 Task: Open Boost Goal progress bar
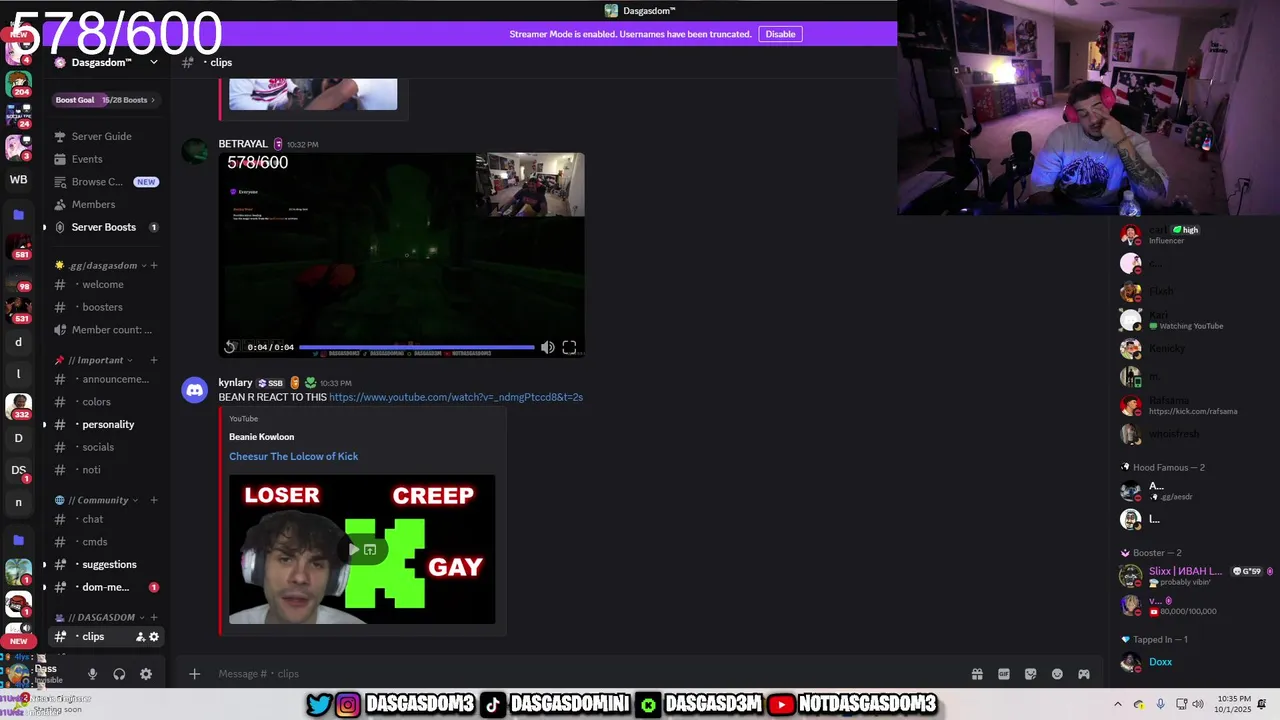tap(105, 100)
